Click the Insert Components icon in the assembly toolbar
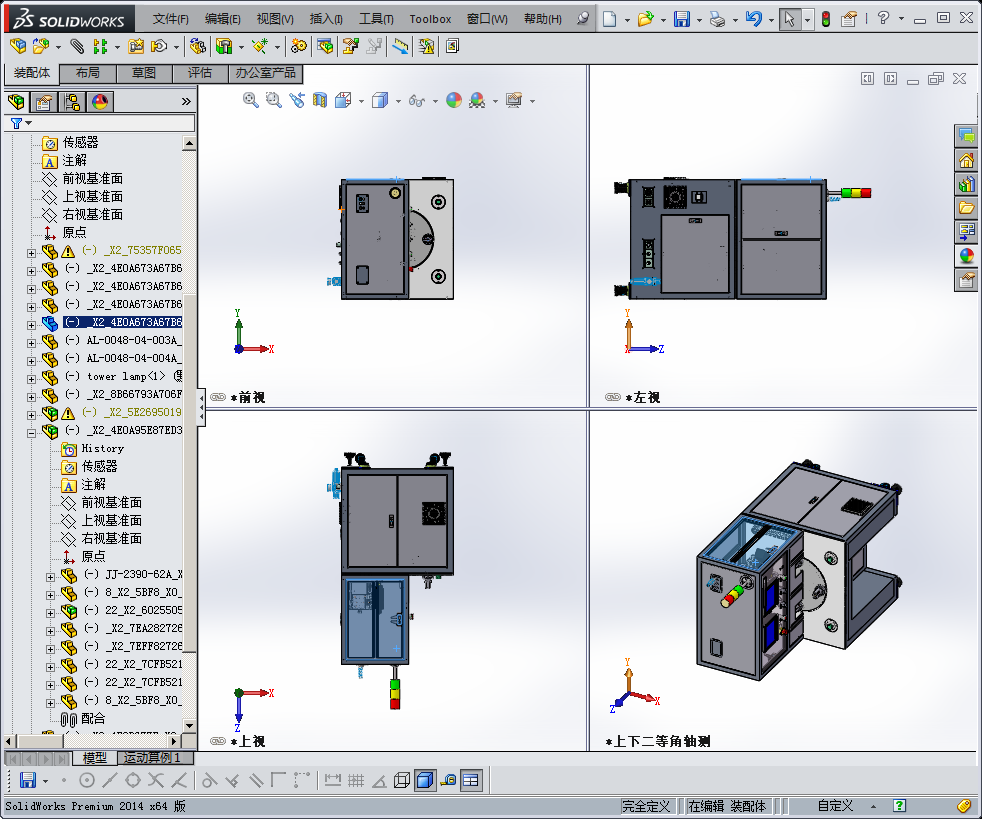This screenshot has width=982, height=819. click(40, 46)
